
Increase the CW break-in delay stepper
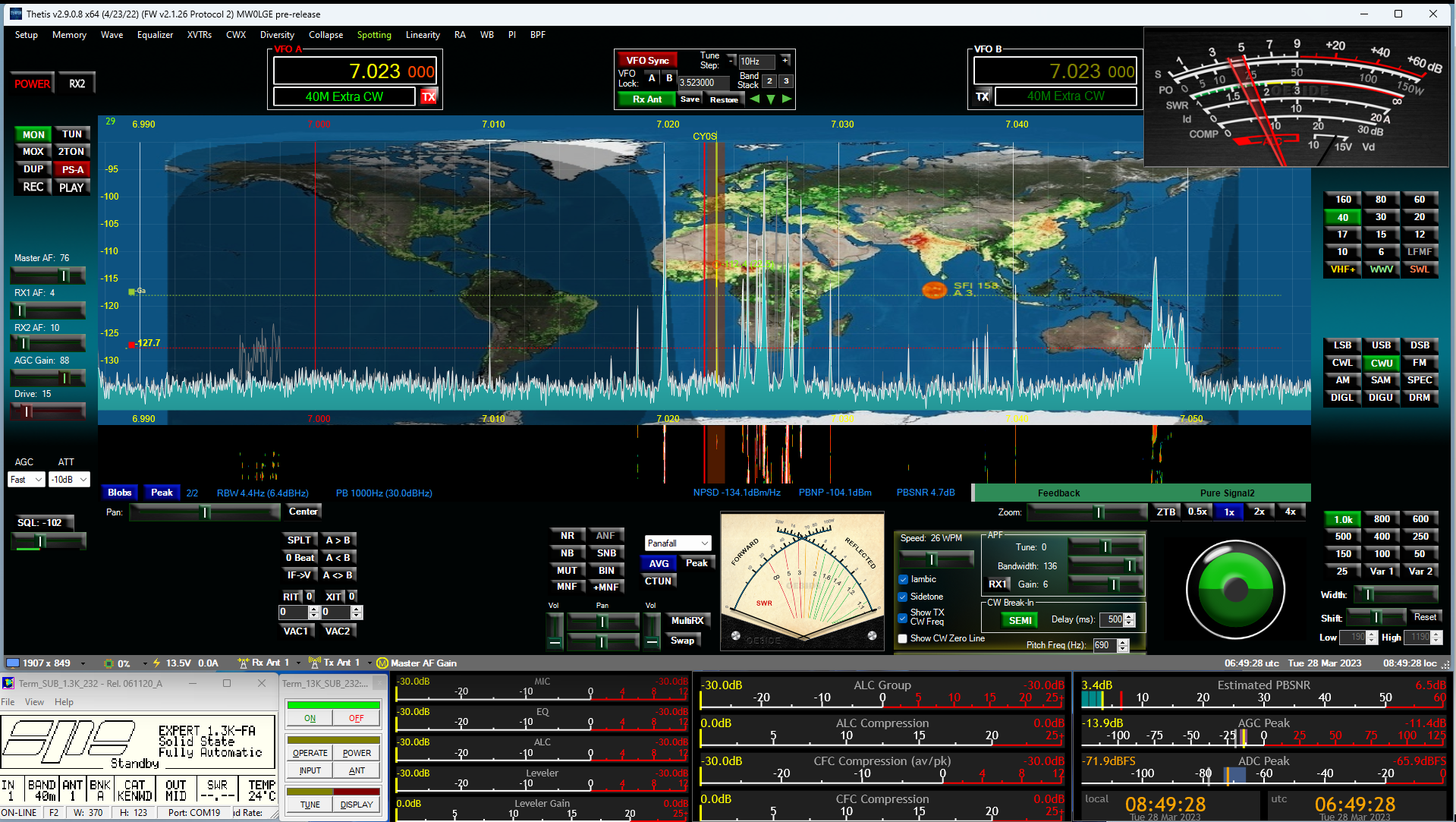click(1130, 616)
